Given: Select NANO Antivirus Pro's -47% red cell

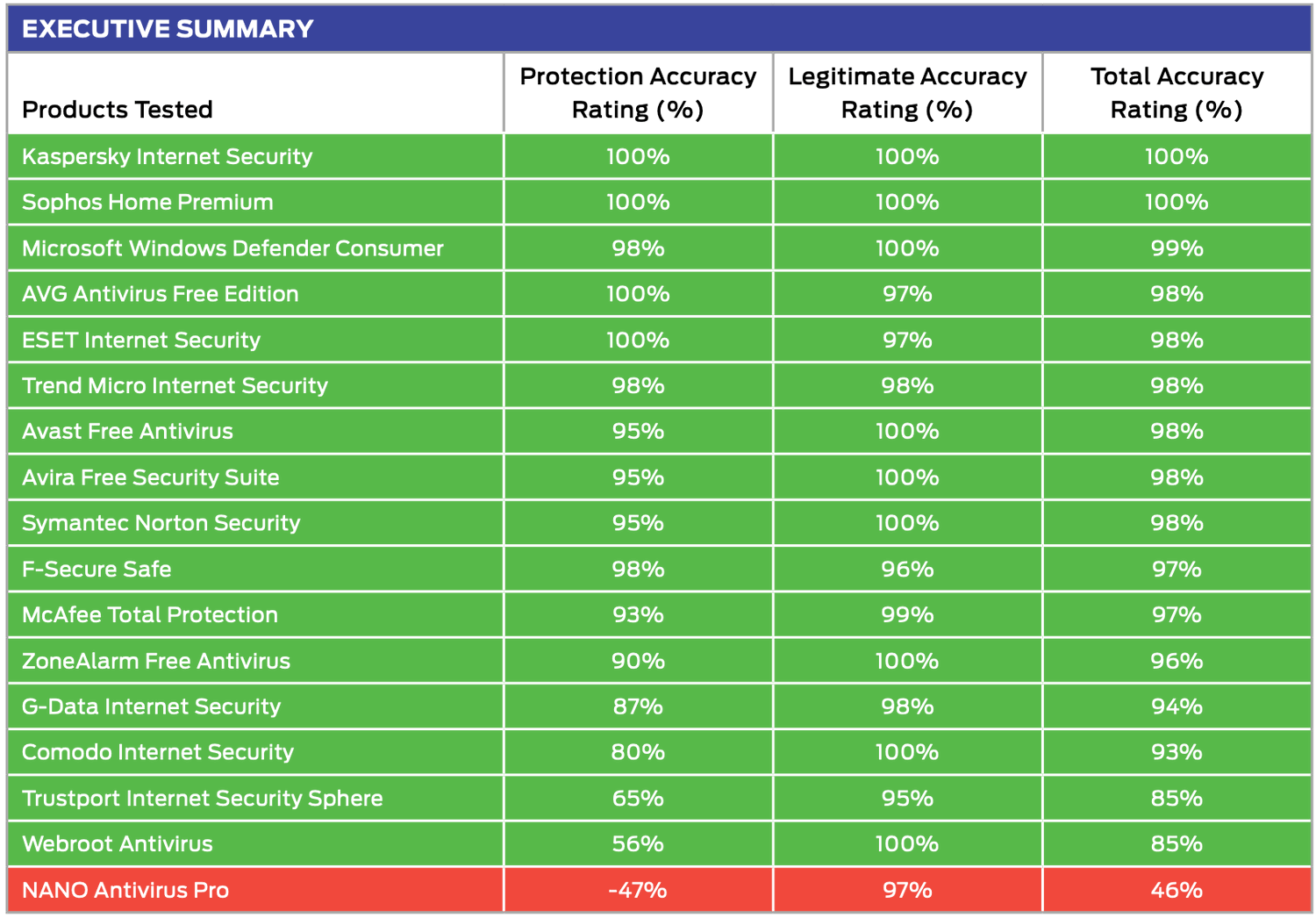Looking at the screenshot, I should (x=638, y=890).
